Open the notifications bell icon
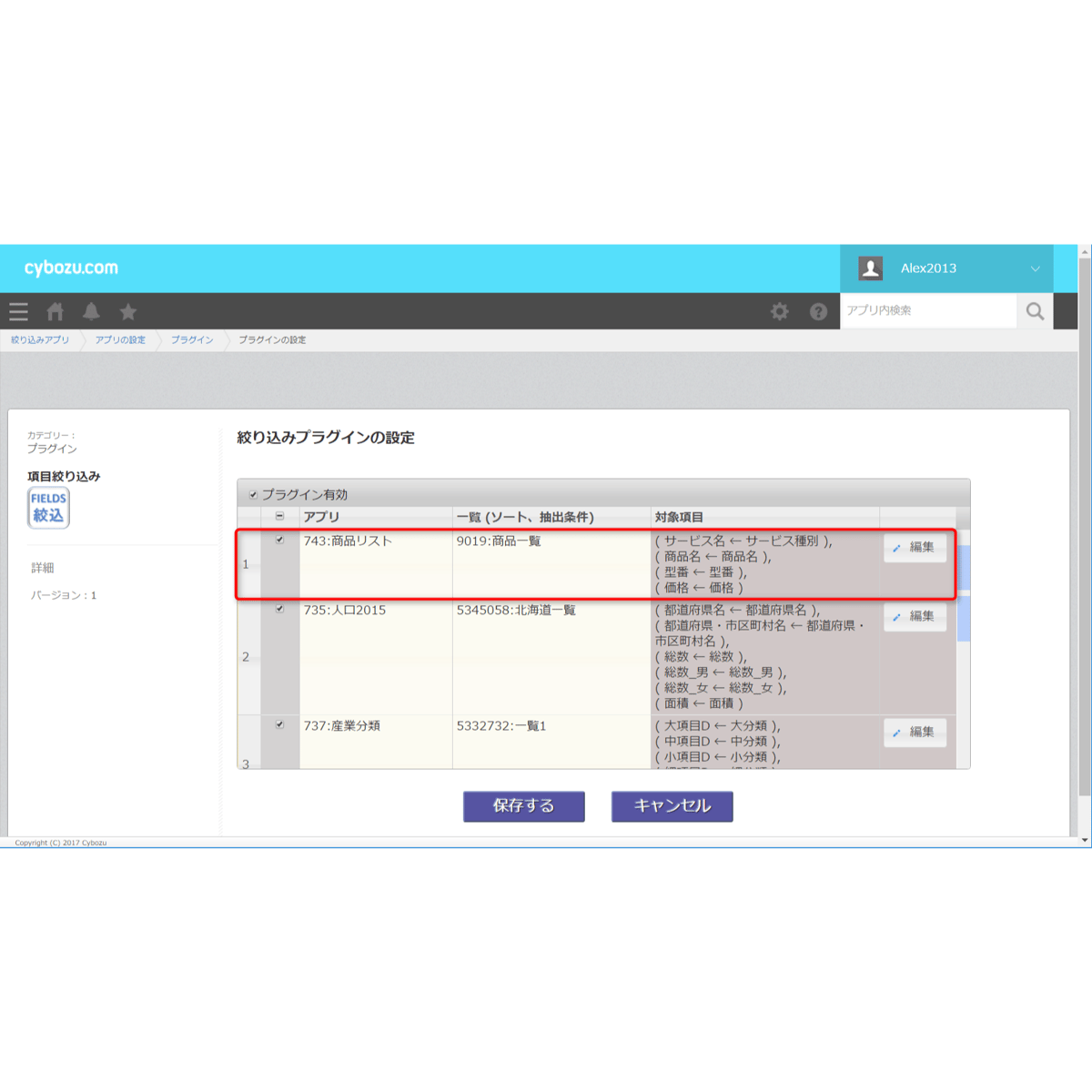This screenshot has height=1092, width=1092. [x=91, y=312]
